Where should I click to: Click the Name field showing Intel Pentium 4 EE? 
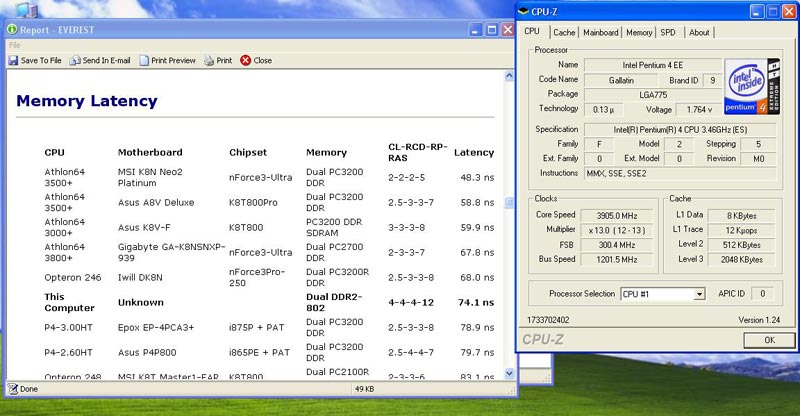pos(653,65)
